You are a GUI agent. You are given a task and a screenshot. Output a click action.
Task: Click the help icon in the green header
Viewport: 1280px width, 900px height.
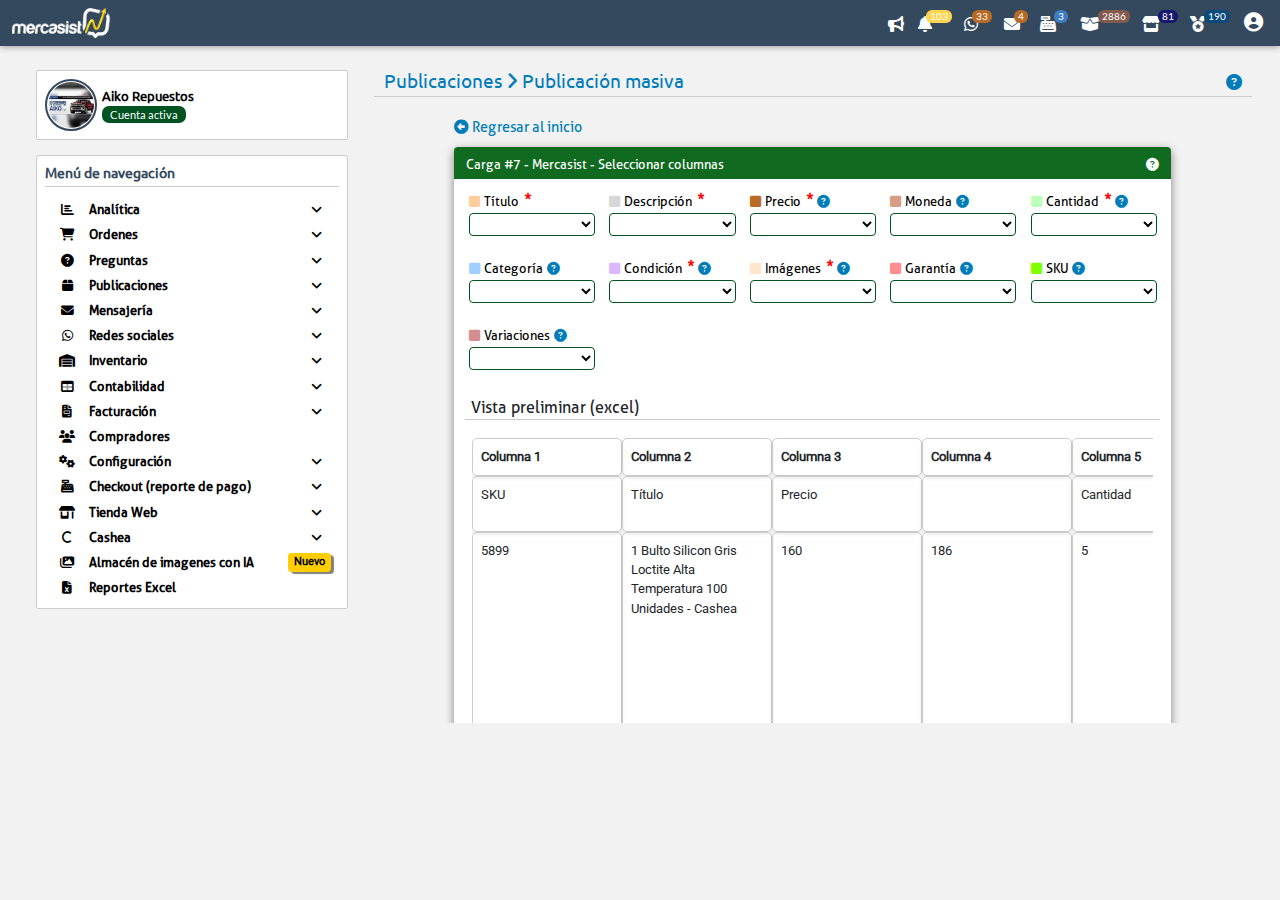click(1152, 164)
